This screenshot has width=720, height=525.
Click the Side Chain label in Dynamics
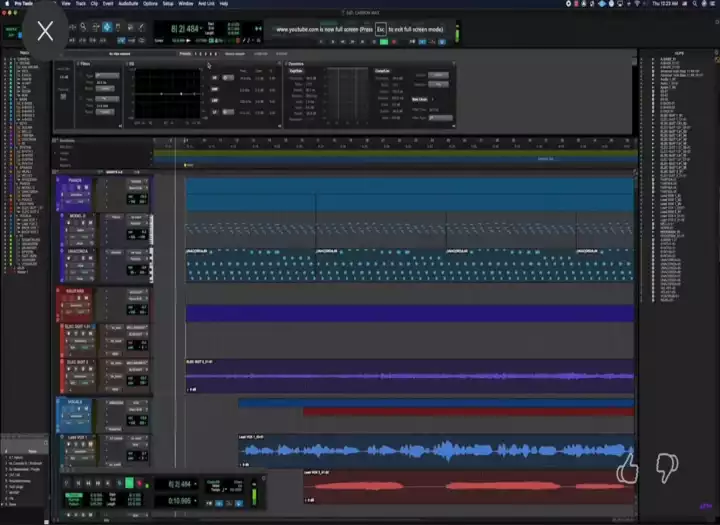tap(419, 99)
